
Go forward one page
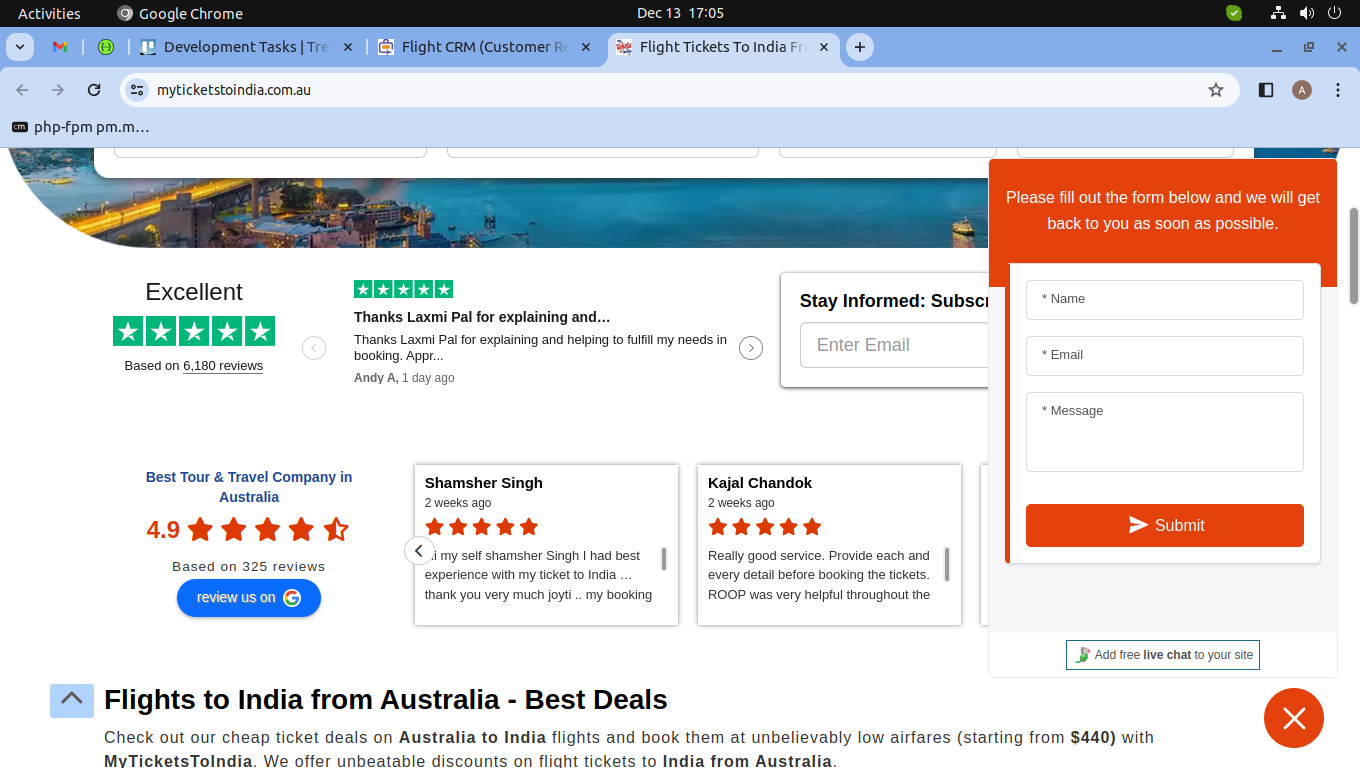pos(58,90)
